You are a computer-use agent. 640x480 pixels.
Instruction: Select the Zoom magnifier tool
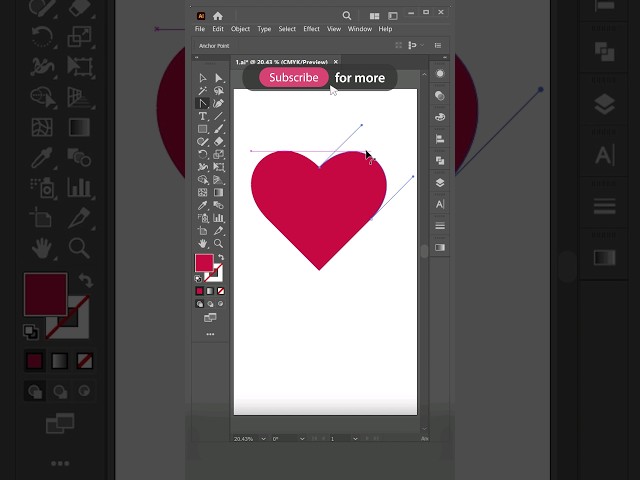point(218,244)
